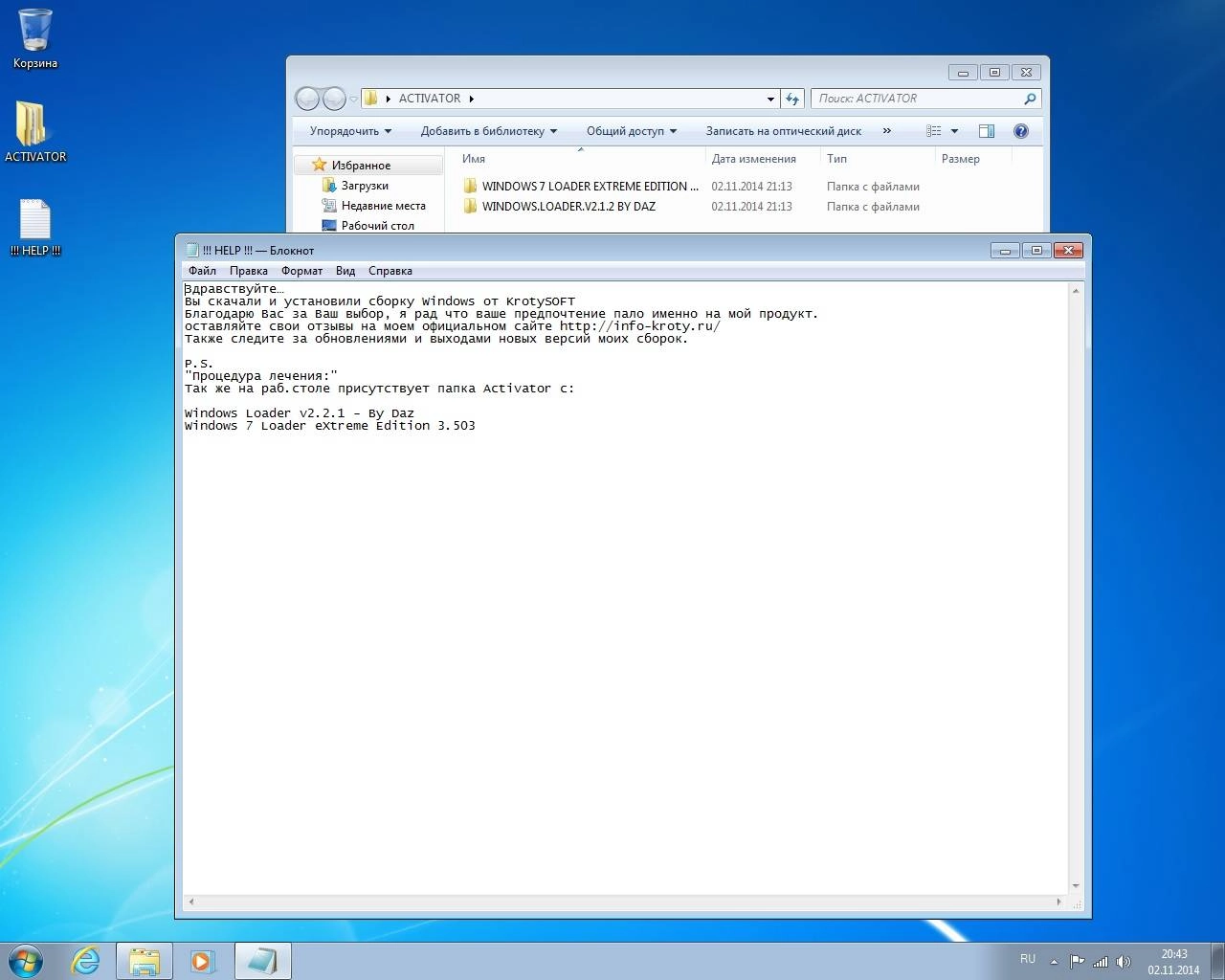This screenshot has width=1225, height=980.
Task: Open Файл menu in Notepad
Action: tap(202, 271)
